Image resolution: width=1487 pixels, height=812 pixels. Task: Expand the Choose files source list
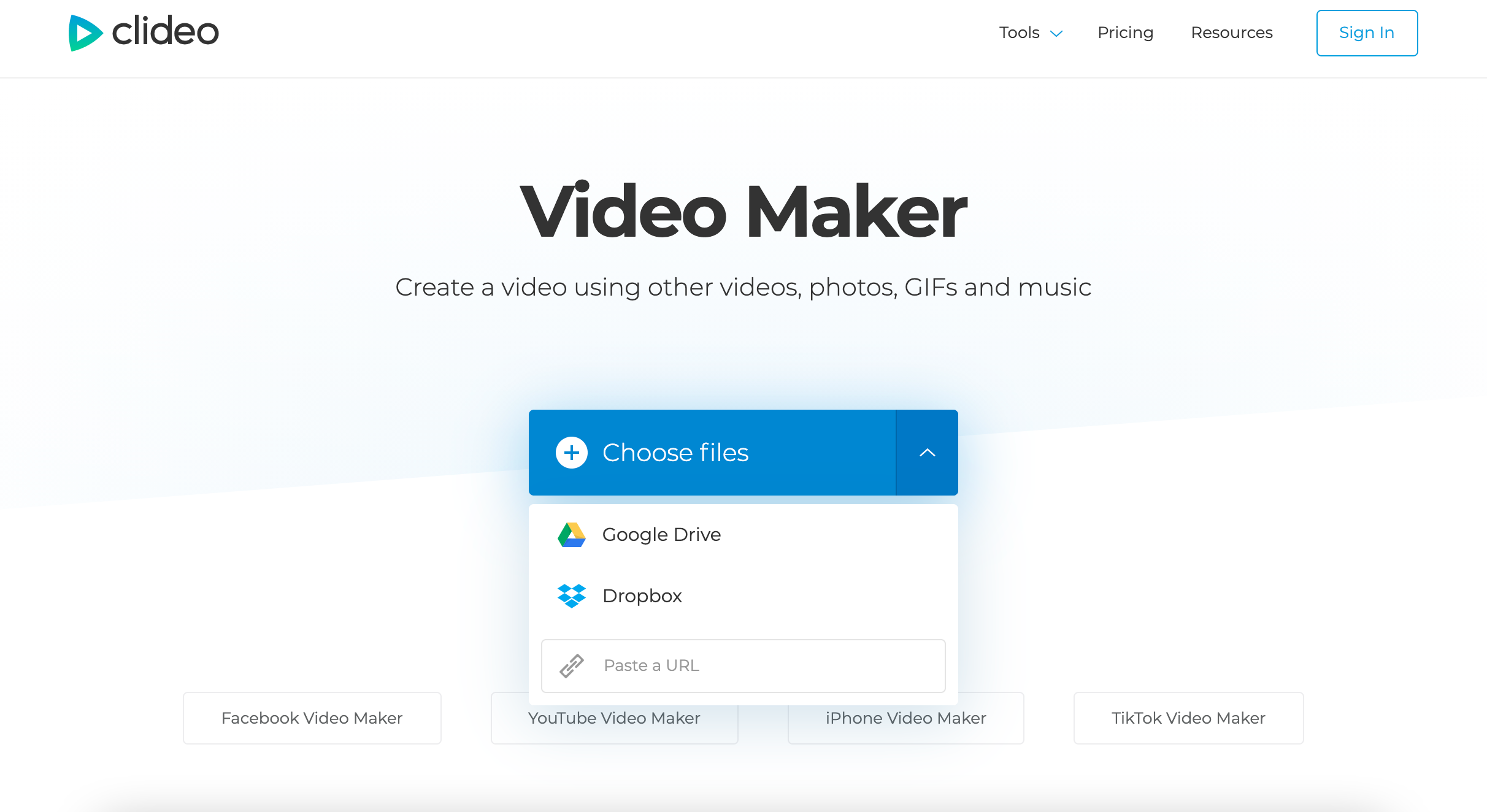pos(926,452)
